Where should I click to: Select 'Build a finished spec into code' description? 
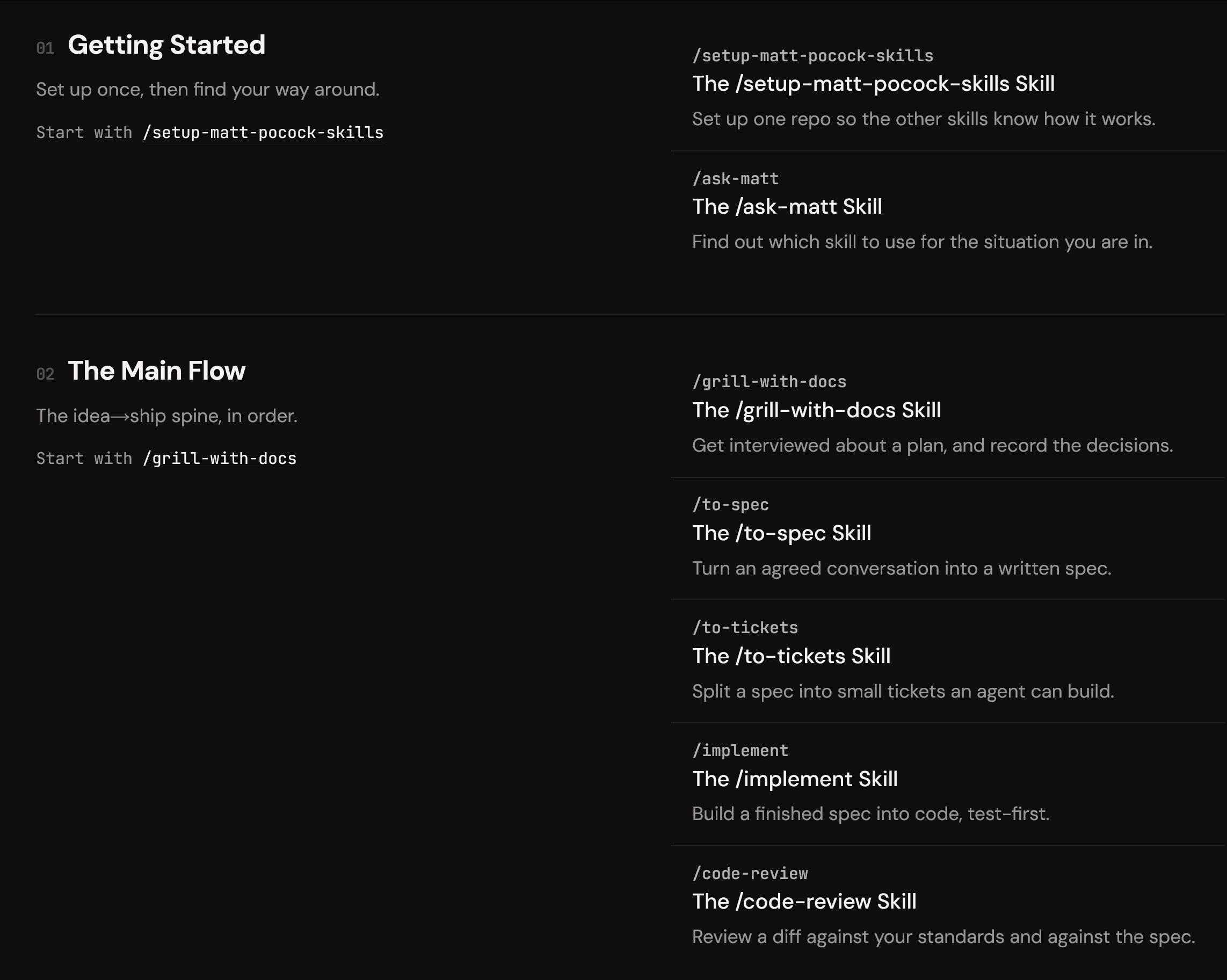(870, 814)
